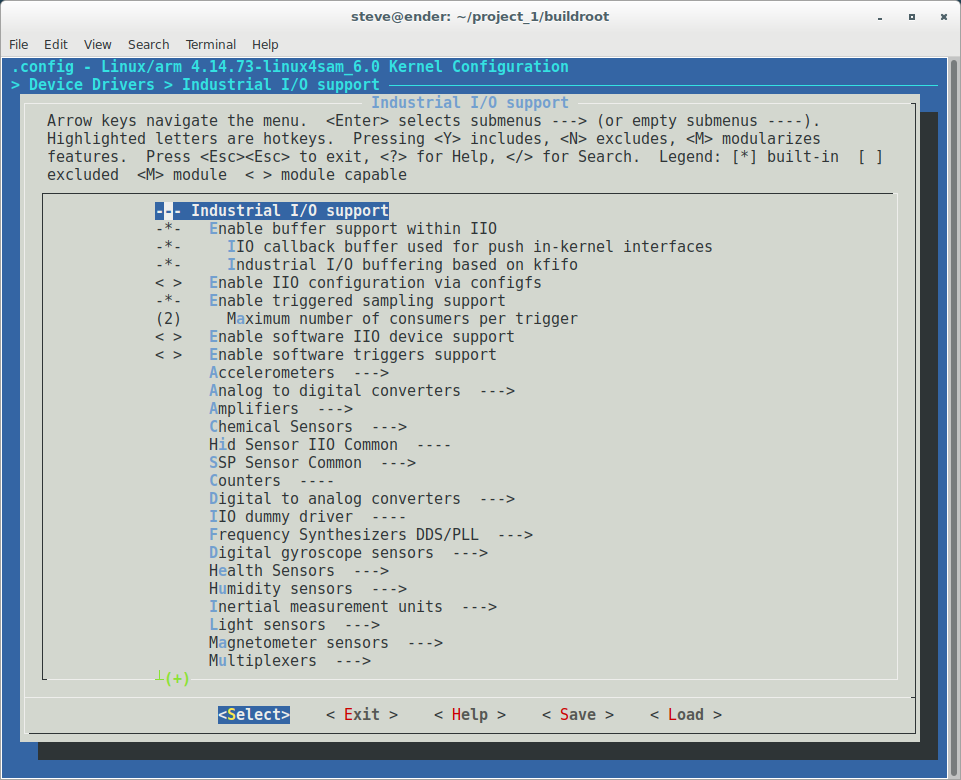Open the Analog to digital converters submenu

[x=320, y=390]
